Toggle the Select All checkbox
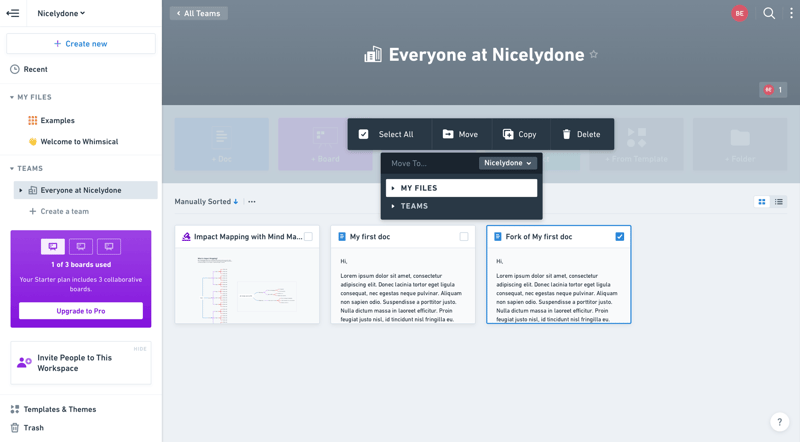 coord(363,134)
